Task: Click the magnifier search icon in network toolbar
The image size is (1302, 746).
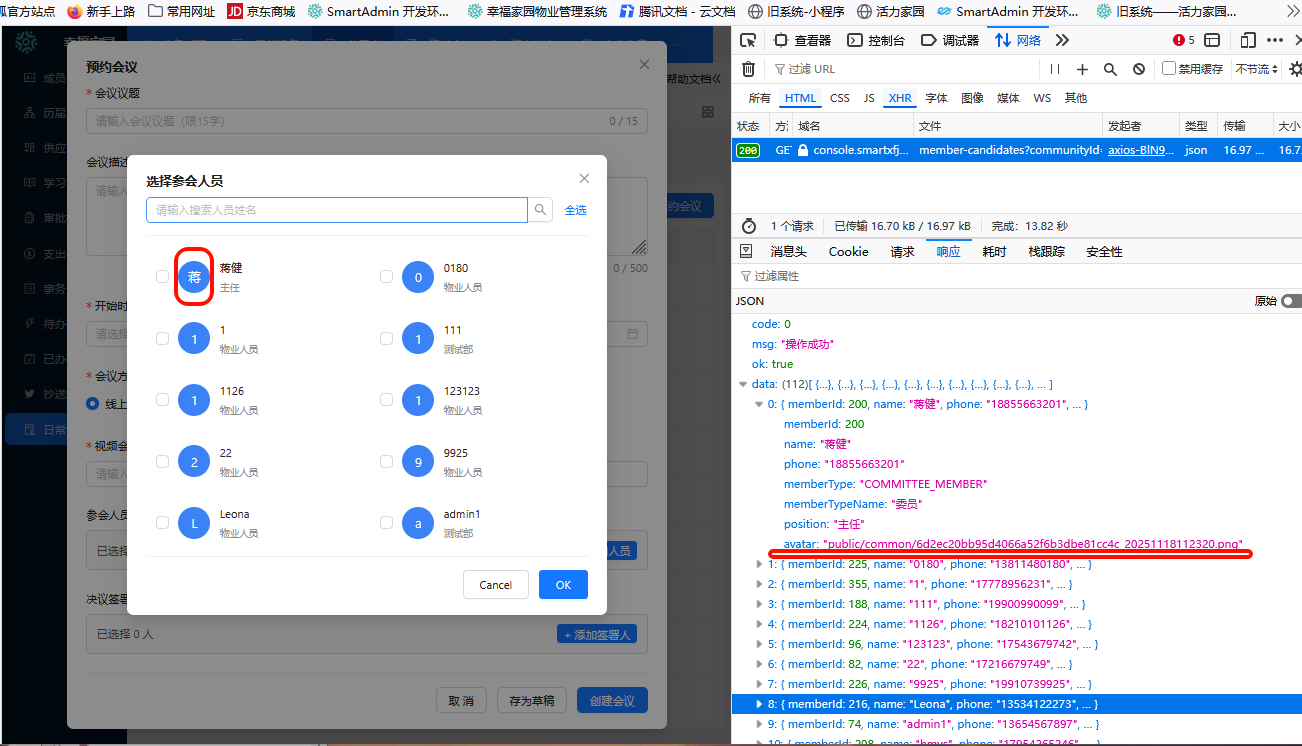Action: click(1110, 69)
